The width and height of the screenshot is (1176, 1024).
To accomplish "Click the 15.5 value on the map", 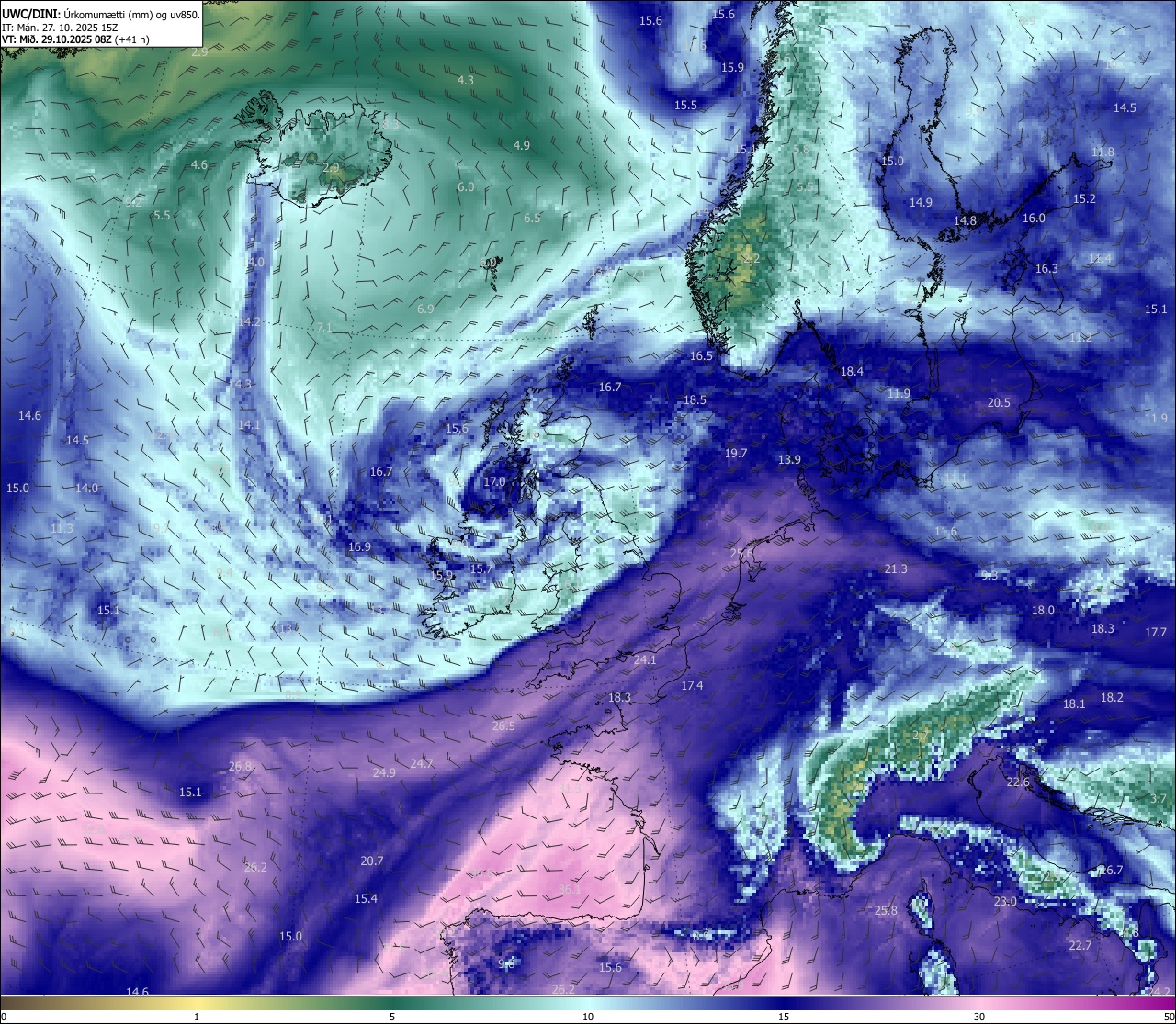I will (685, 105).
